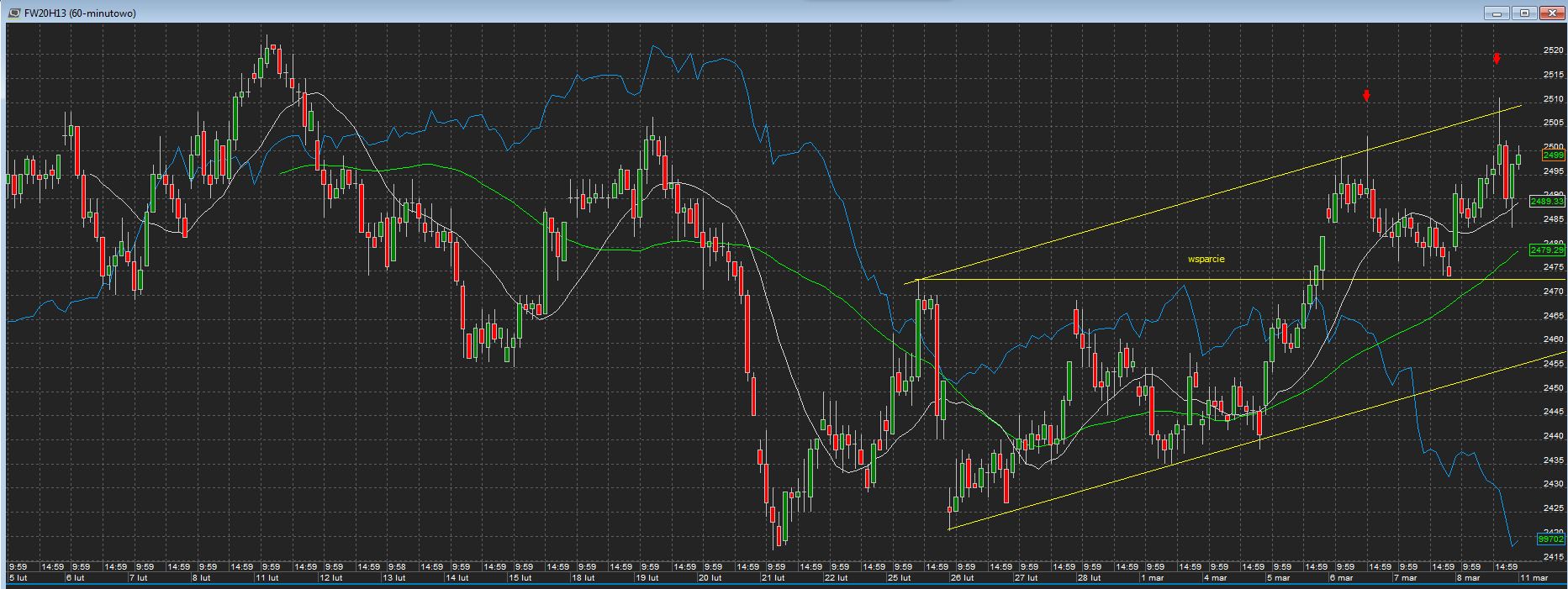1568x589 pixels.
Task: Maximize the FW20H13 chart window
Action: pyautogui.click(x=1524, y=13)
